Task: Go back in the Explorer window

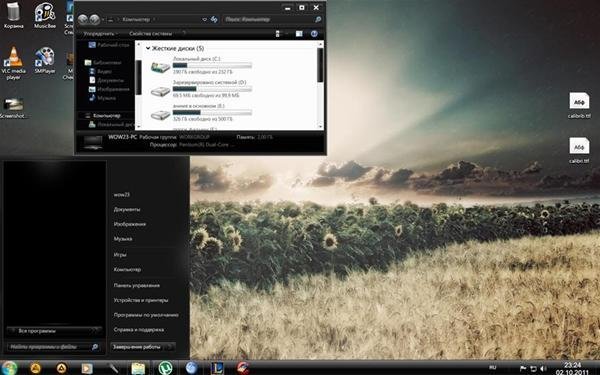Action: (83, 19)
